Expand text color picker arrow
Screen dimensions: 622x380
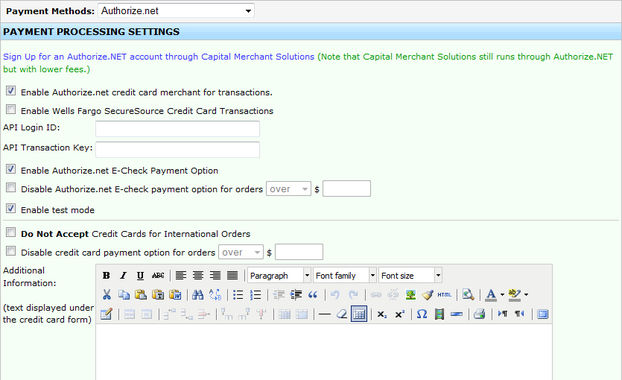[x=502, y=294]
